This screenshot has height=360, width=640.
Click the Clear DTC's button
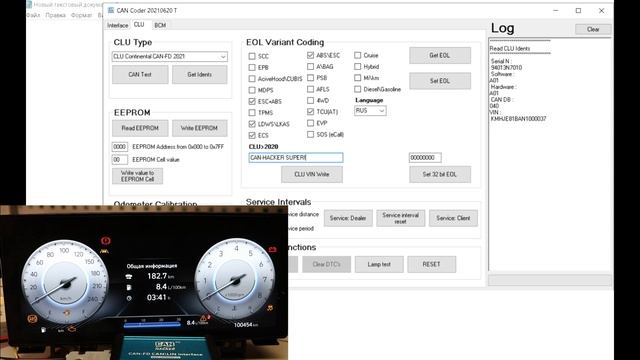tap(327, 264)
